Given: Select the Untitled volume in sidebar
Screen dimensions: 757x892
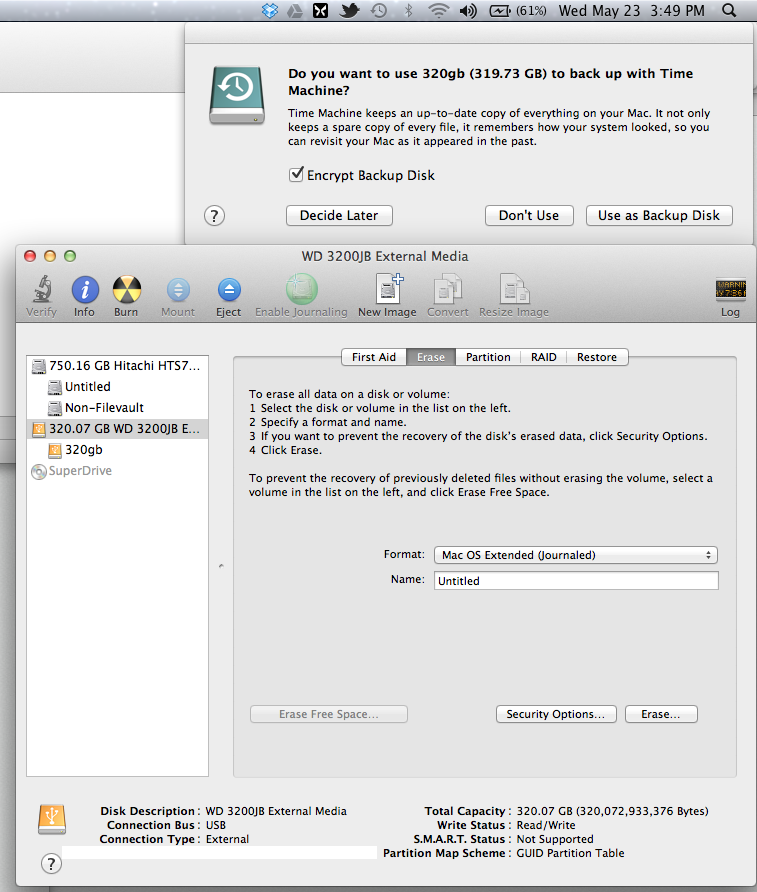Looking at the screenshot, I should [x=117, y=387].
